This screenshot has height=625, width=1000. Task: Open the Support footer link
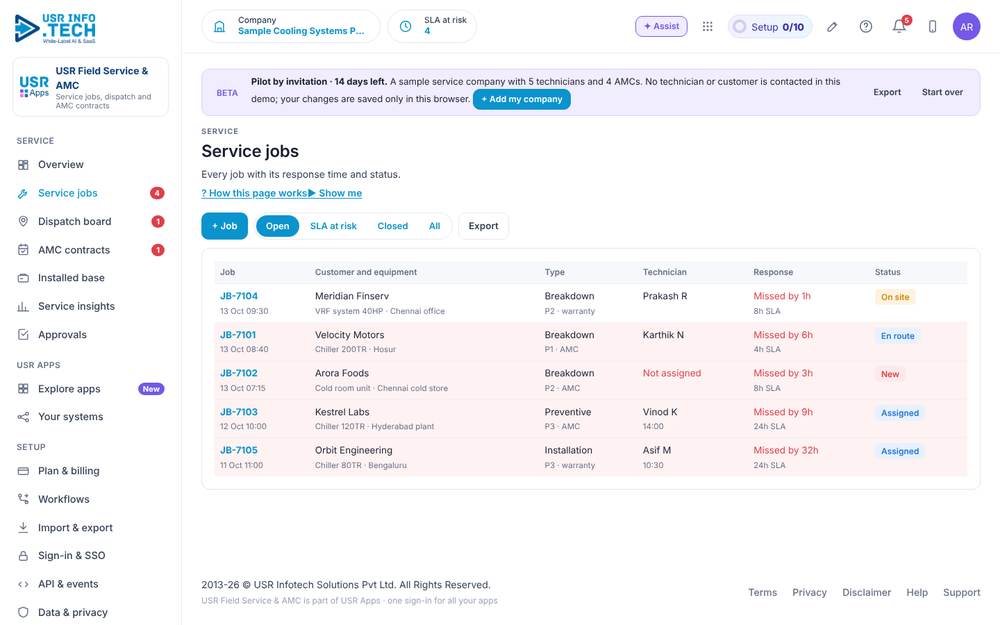pyautogui.click(x=961, y=592)
